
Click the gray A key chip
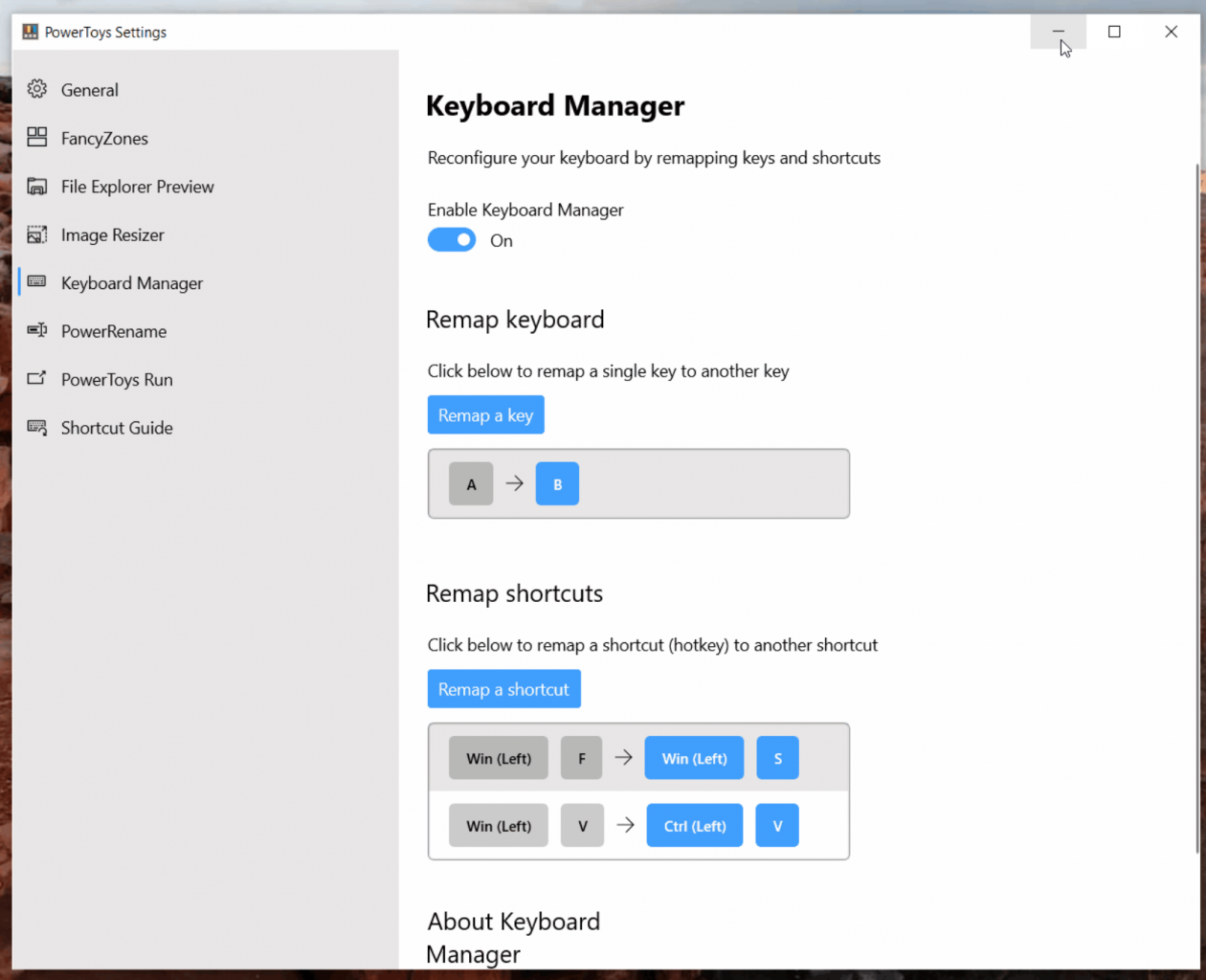[x=471, y=484]
